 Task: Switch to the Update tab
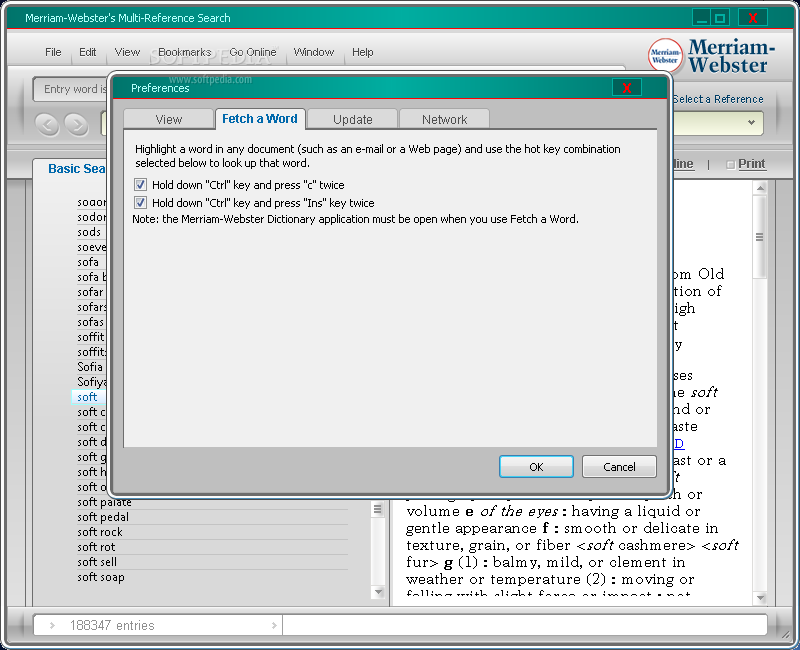353,119
